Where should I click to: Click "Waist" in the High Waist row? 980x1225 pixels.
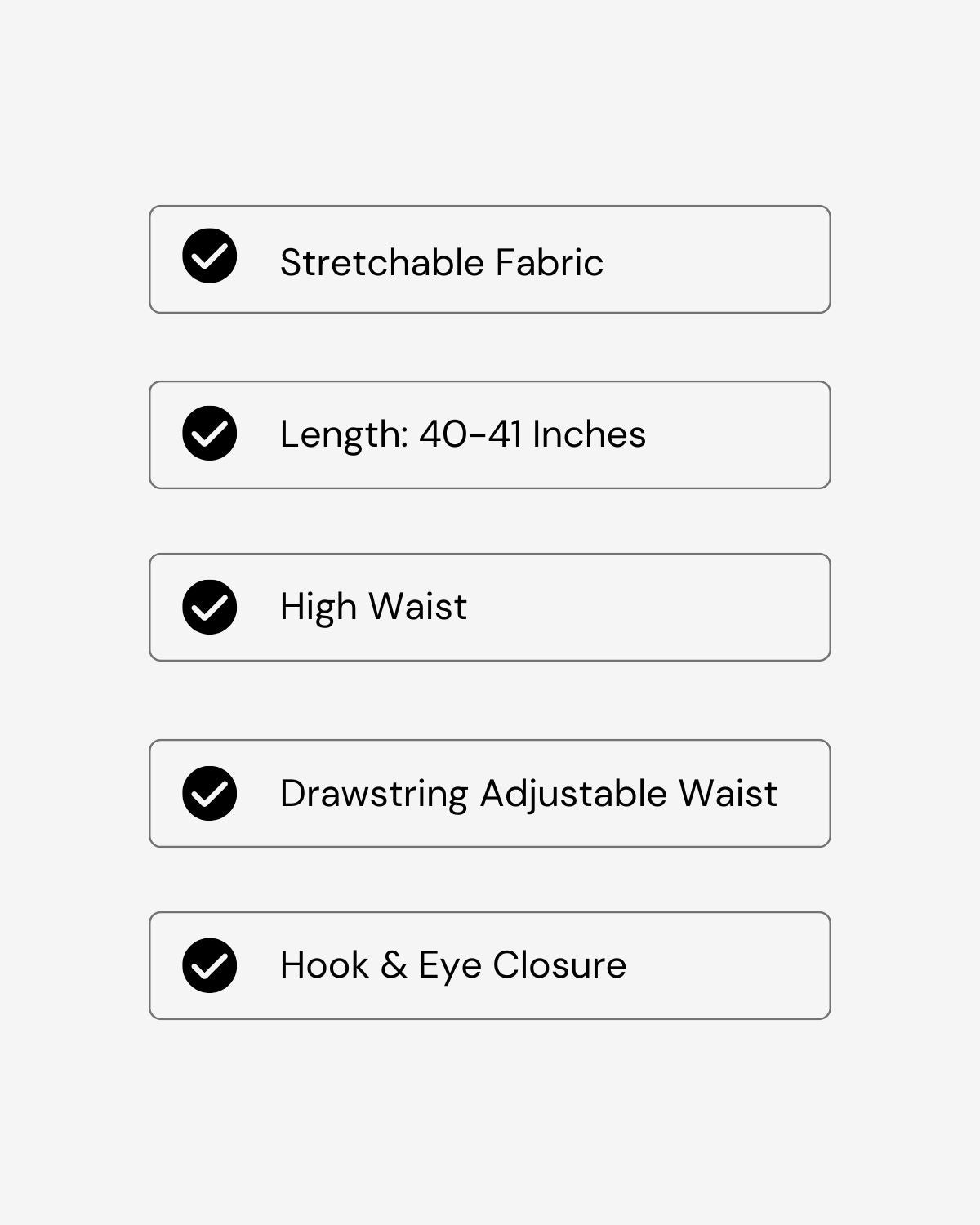point(417,607)
